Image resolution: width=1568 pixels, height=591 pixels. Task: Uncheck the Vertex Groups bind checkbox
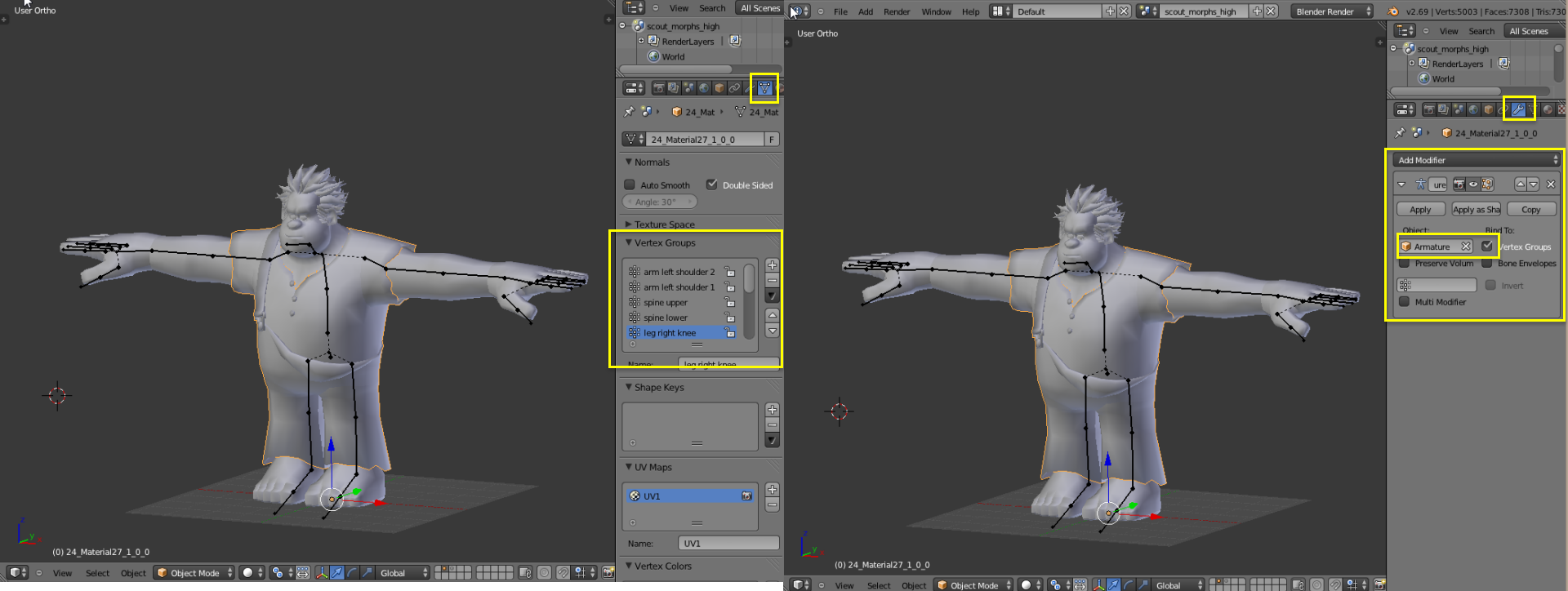point(1487,247)
